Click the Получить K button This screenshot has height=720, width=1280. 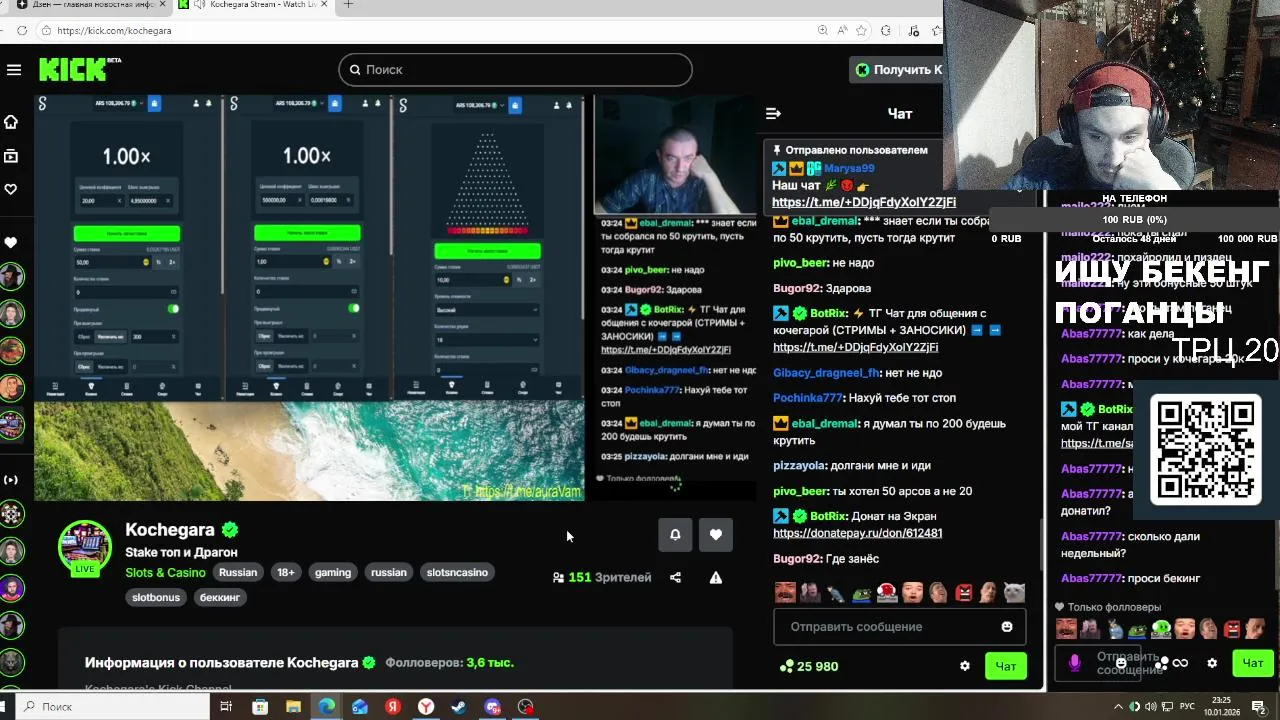click(897, 70)
